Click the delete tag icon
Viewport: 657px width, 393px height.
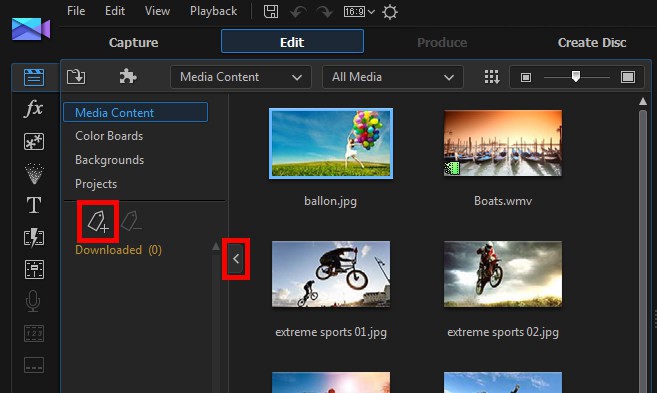[131, 221]
